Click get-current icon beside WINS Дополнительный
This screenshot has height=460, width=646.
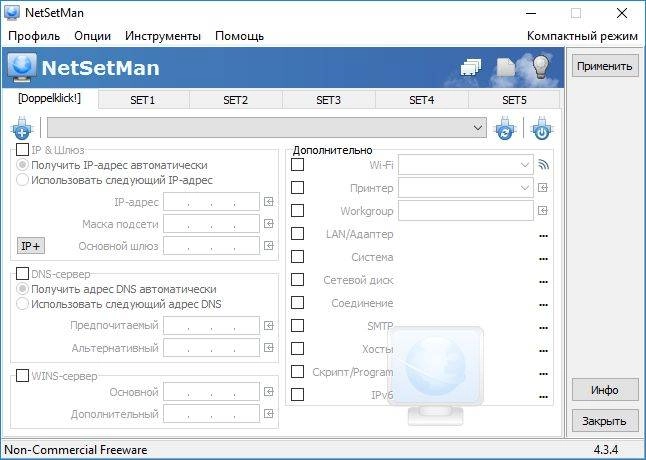pyautogui.click(x=269, y=413)
